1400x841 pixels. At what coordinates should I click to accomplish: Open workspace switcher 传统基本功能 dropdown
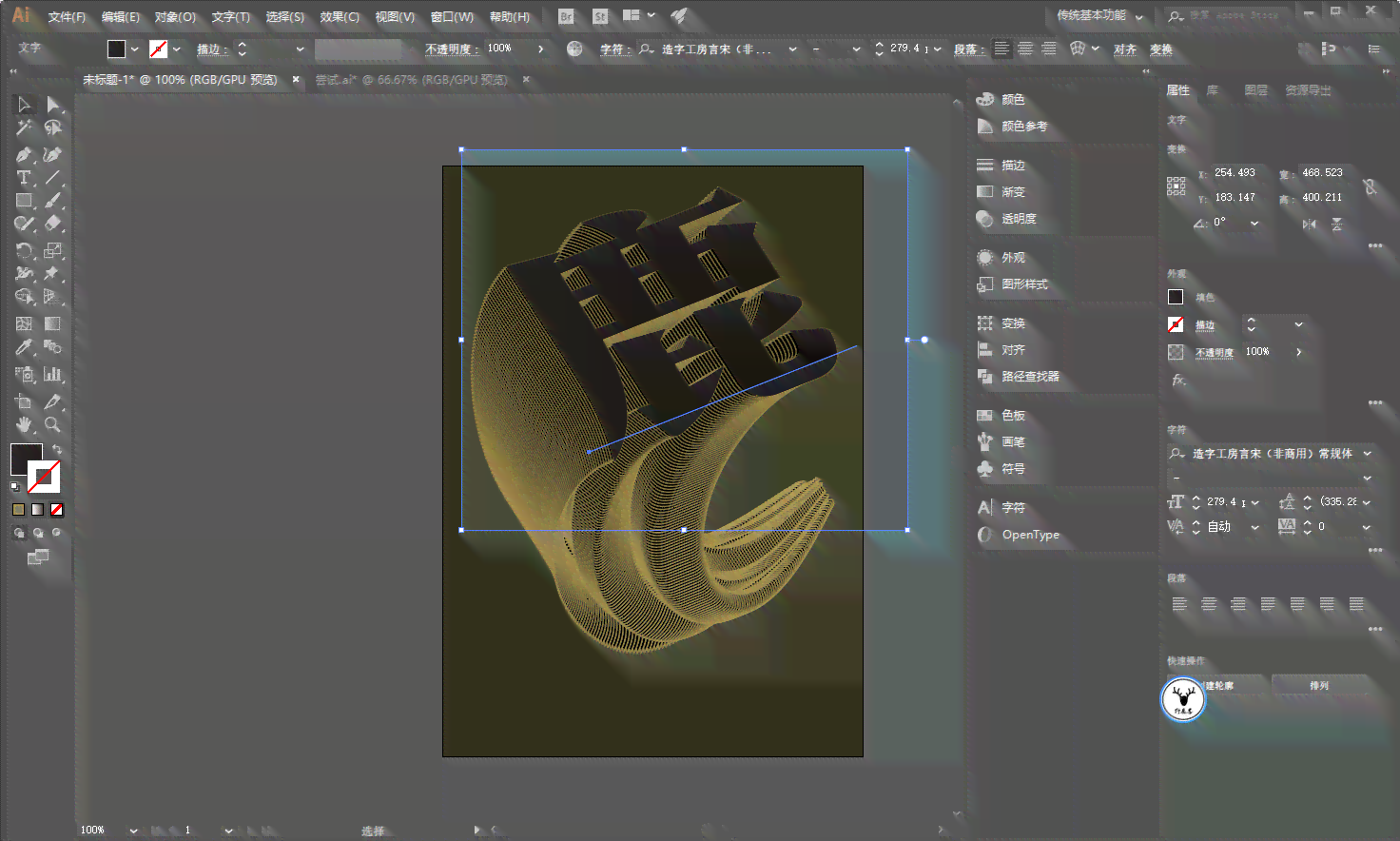tap(1100, 16)
